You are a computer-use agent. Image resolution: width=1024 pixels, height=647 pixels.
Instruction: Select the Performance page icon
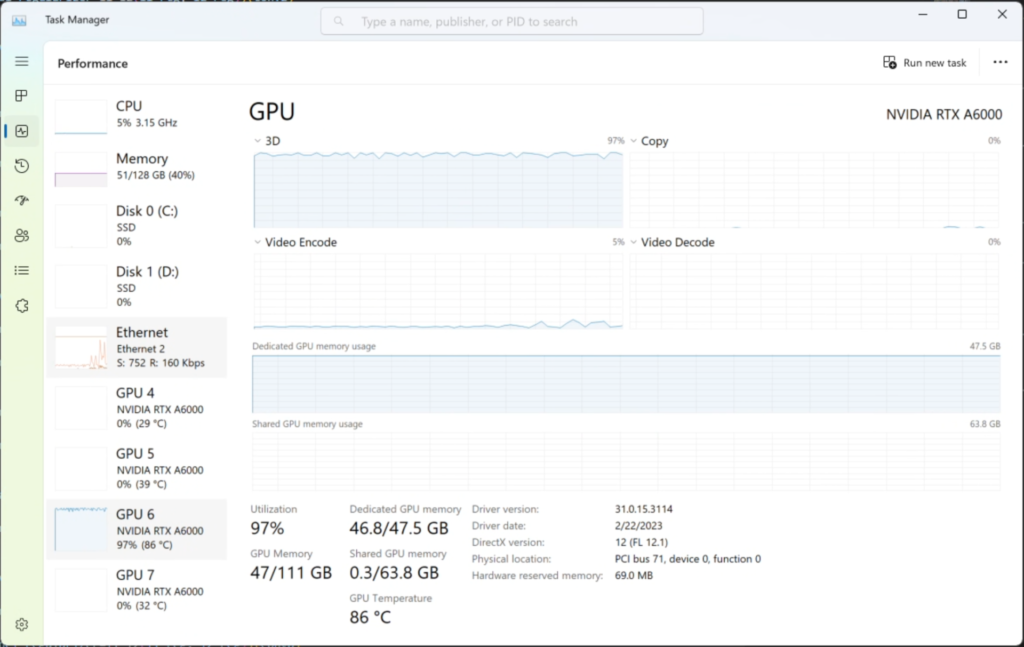pyautogui.click(x=21, y=131)
